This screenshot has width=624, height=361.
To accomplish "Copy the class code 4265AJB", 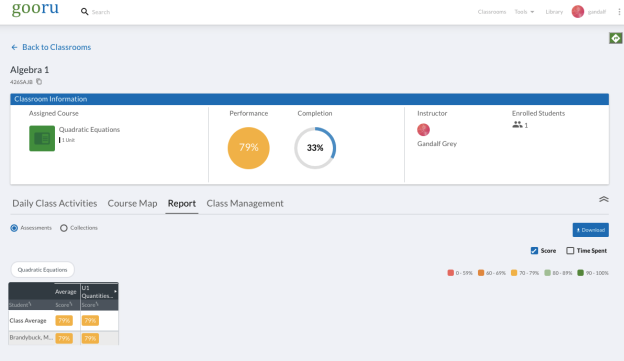I will [39, 82].
